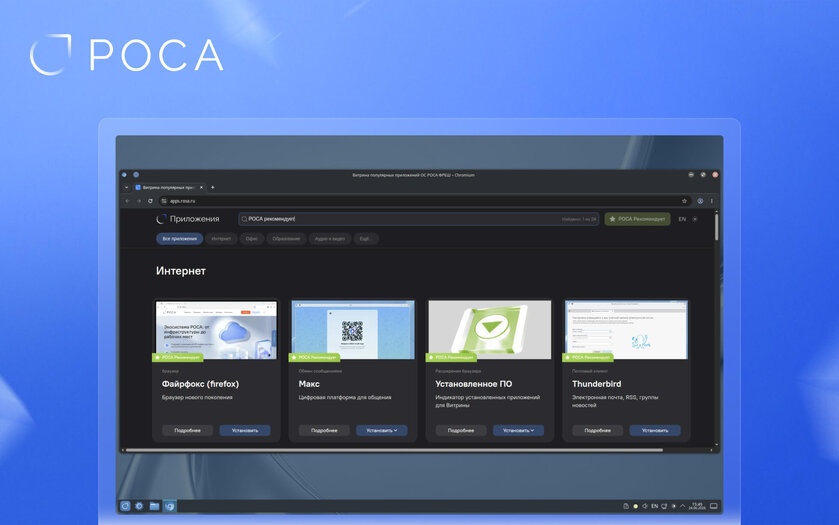Open Установить dropdown on Установленное ПО card
This screenshot has width=839, height=525.
518,430
